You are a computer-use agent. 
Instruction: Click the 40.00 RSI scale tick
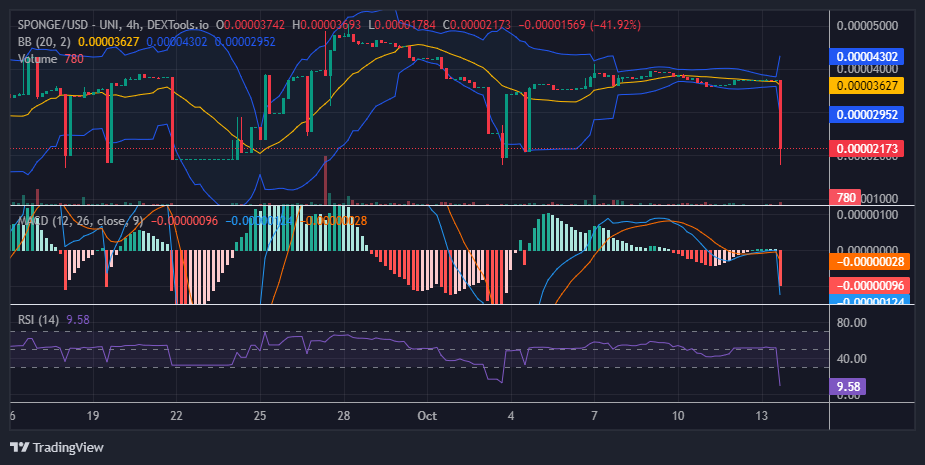[x=852, y=358]
